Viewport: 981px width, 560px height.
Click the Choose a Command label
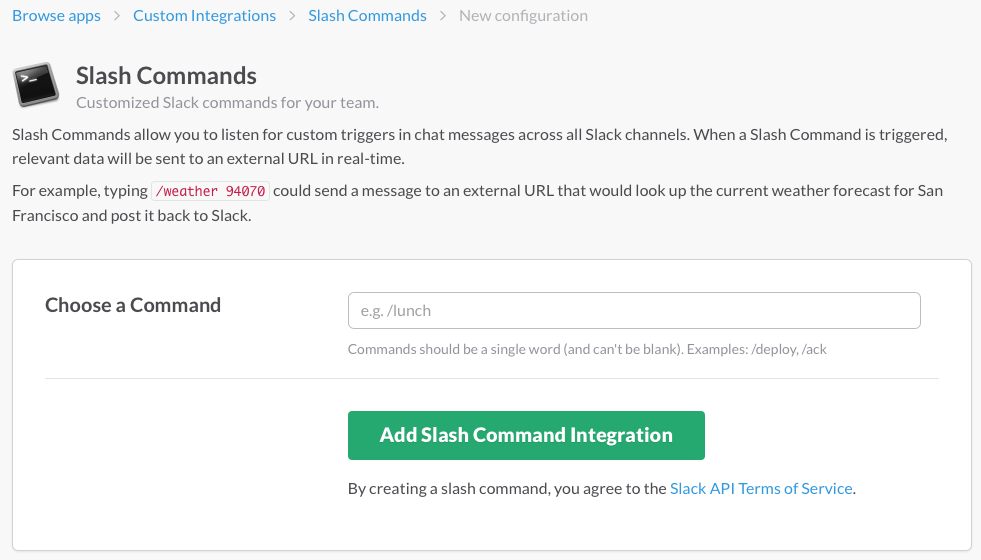point(133,305)
